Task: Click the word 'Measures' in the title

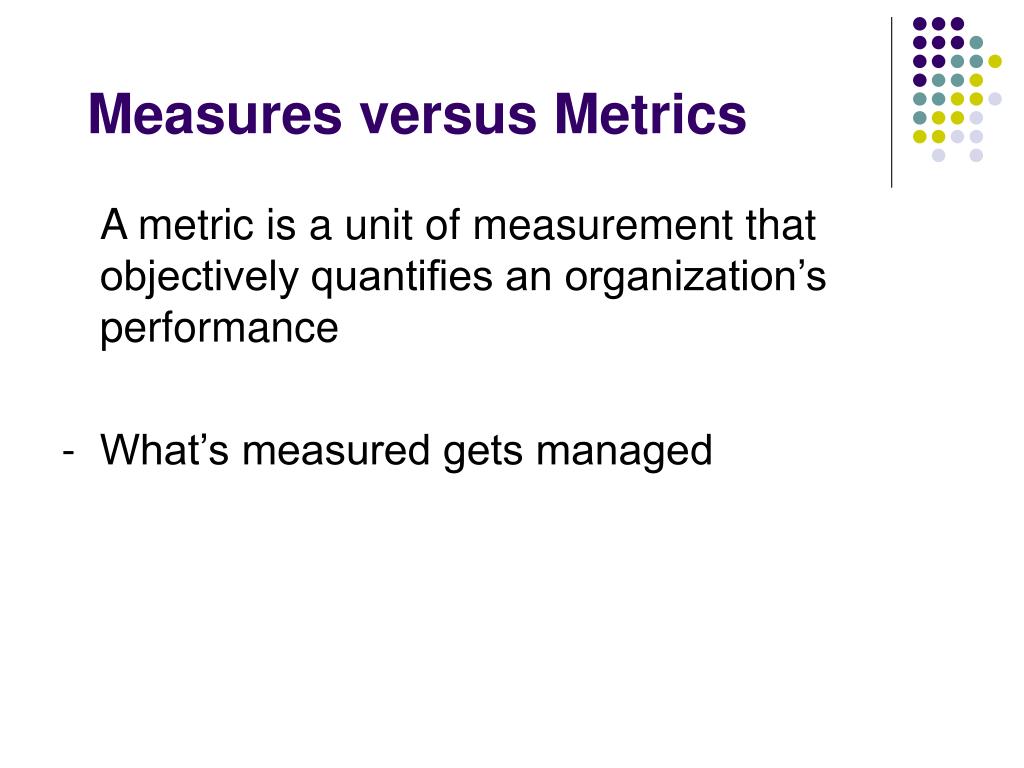Action: [x=215, y=114]
